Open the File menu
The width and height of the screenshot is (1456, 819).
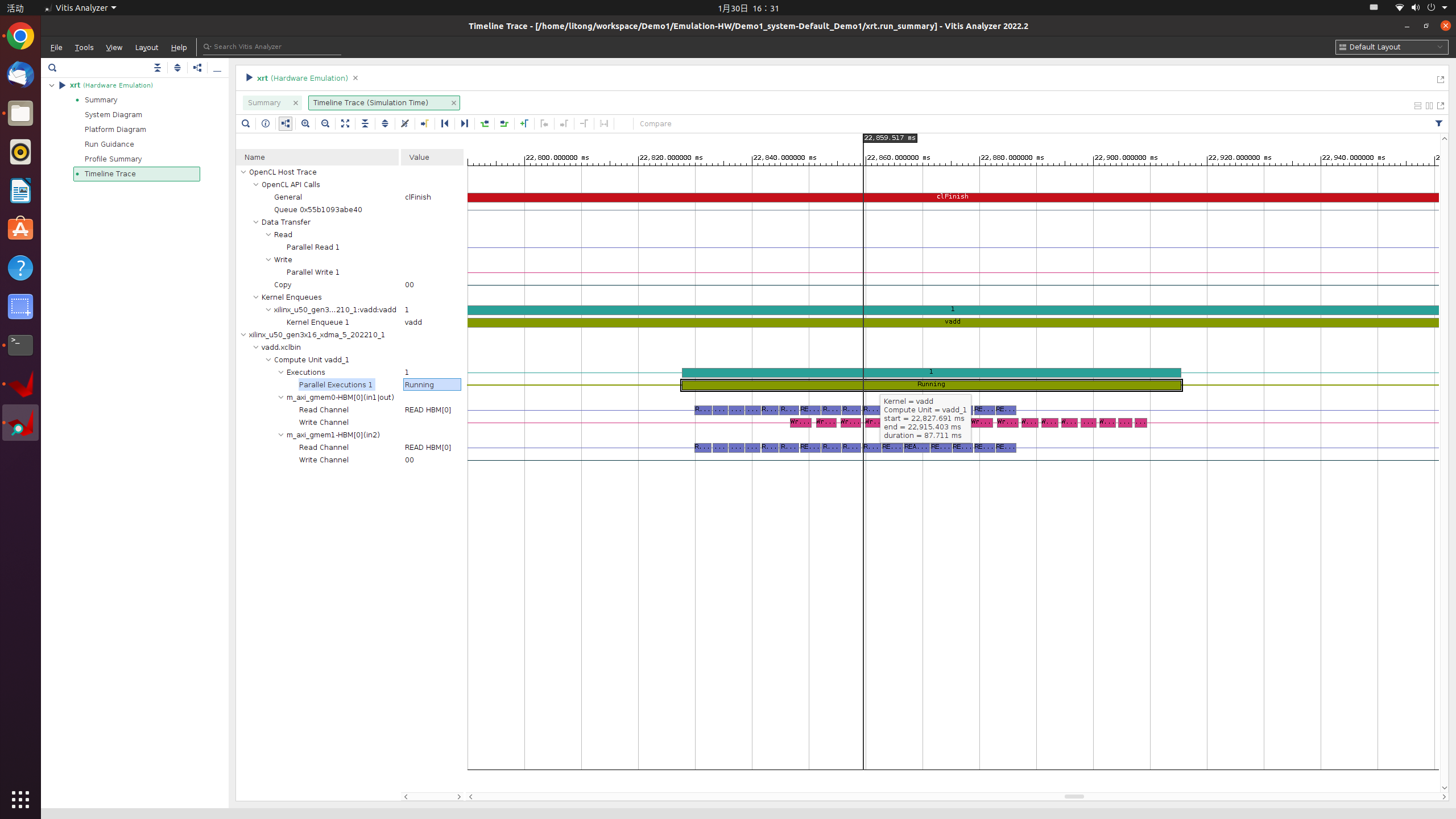[x=56, y=47]
